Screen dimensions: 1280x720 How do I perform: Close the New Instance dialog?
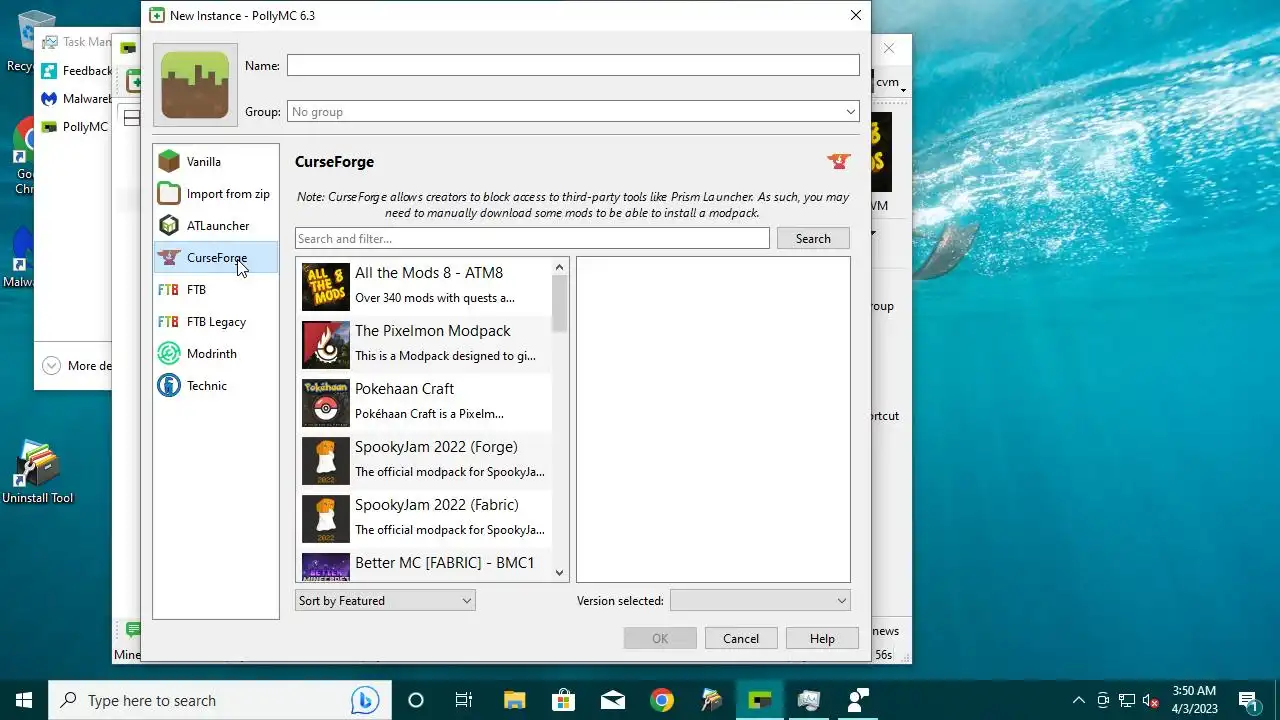[x=855, y=15]
